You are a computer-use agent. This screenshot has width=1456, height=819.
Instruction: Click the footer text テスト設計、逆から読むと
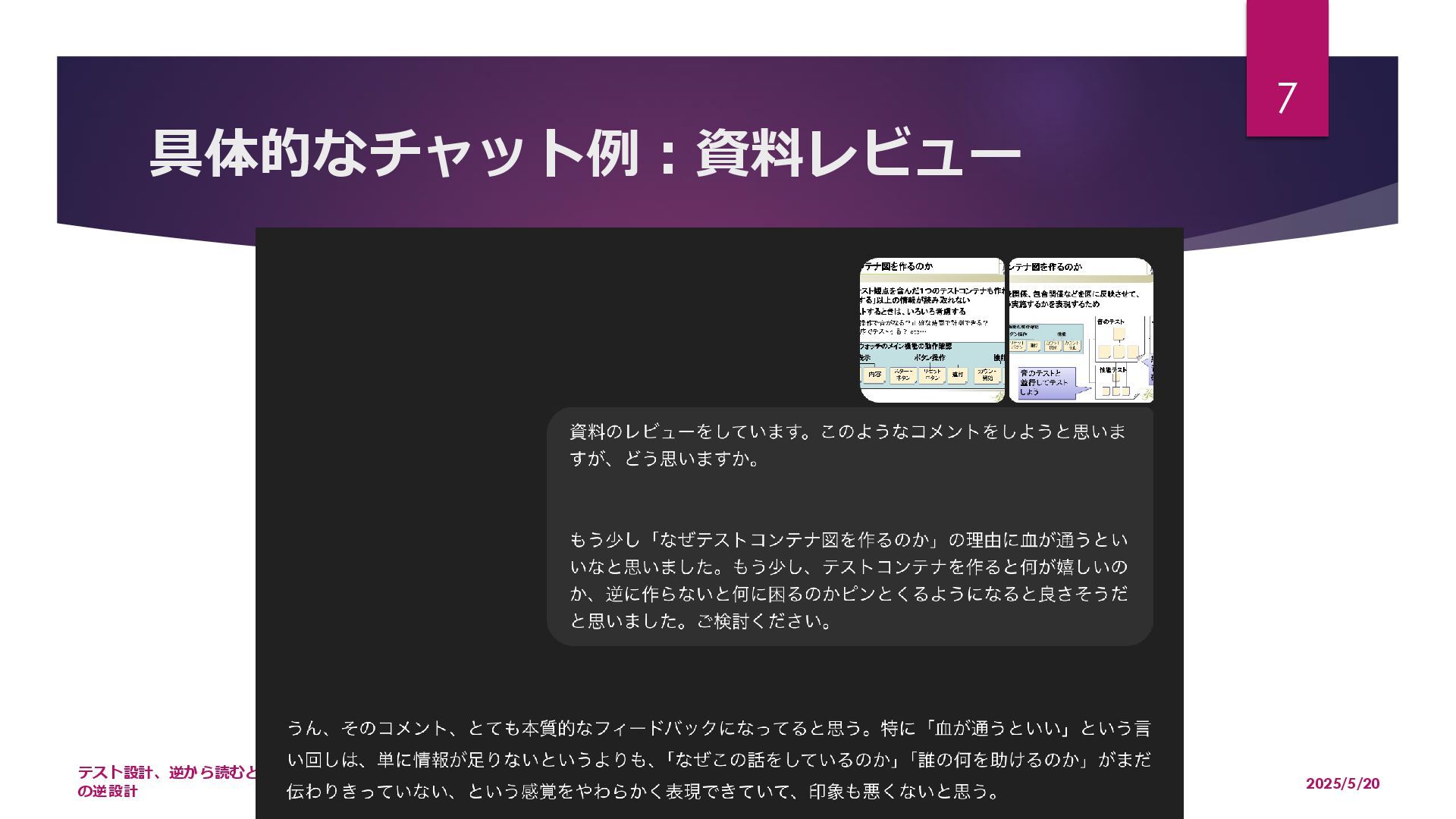point(167,773)
